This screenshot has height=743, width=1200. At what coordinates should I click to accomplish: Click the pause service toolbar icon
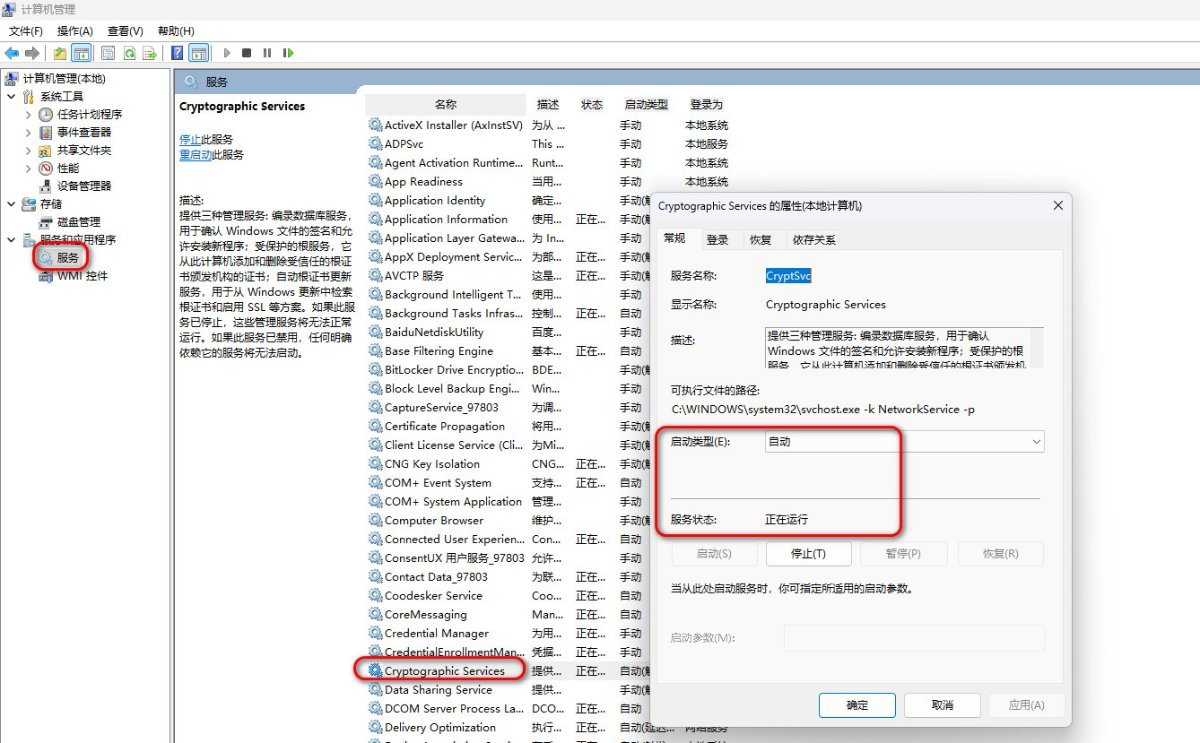(x=267, y=53)
